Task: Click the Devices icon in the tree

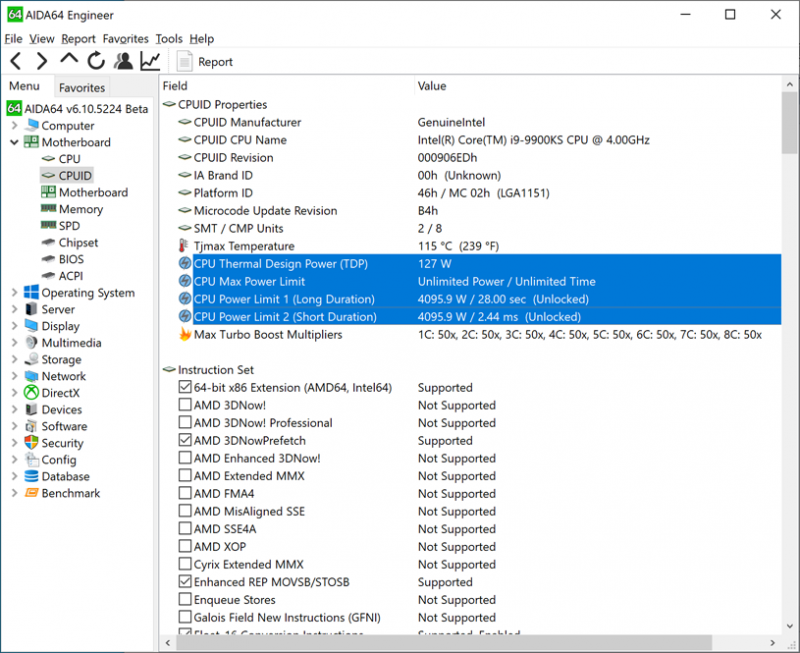Action: coord(32,409)
